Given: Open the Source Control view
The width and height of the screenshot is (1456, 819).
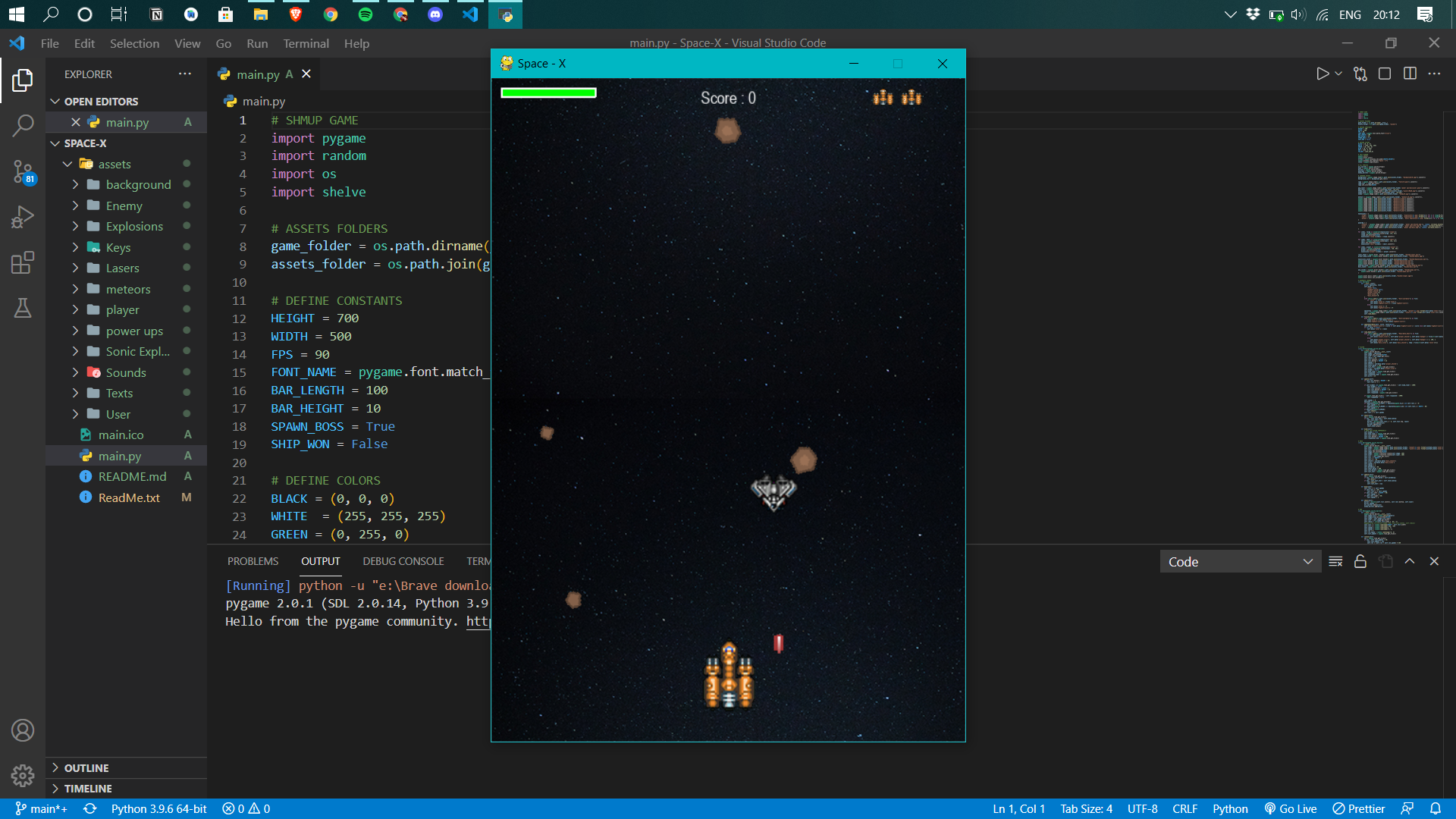Looking at the screenshot, I should [23, 171].
